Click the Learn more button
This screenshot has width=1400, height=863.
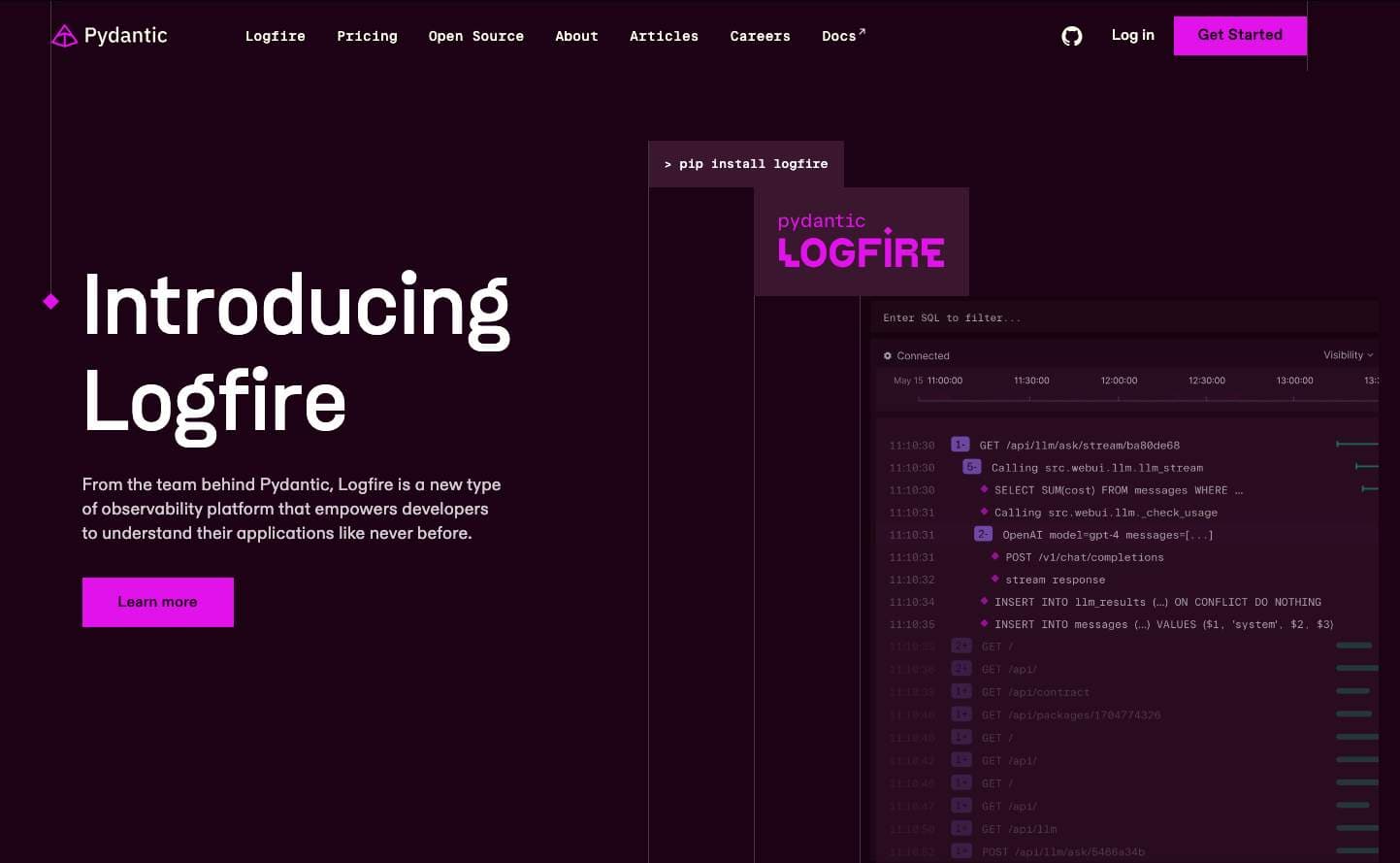(158, 602)
